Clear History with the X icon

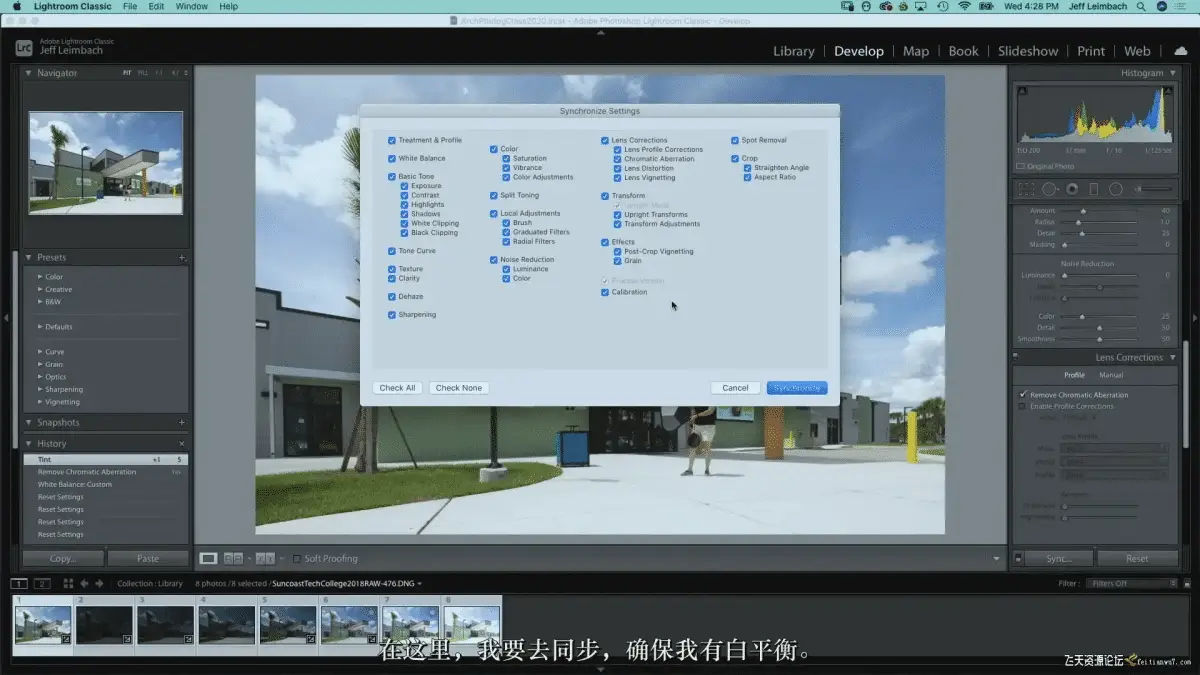pos(182,443)
